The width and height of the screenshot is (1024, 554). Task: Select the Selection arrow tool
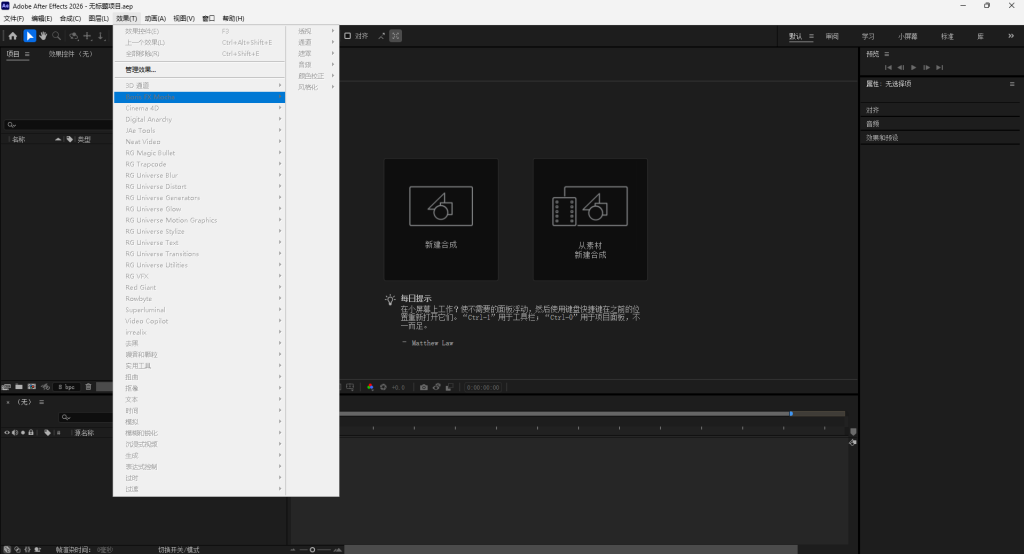point(29,36)
